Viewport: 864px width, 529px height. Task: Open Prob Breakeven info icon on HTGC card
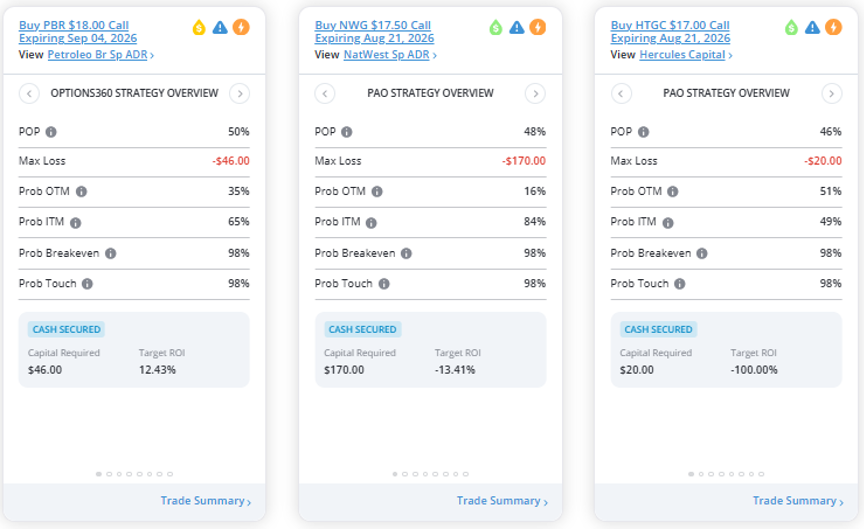[701, 253]
